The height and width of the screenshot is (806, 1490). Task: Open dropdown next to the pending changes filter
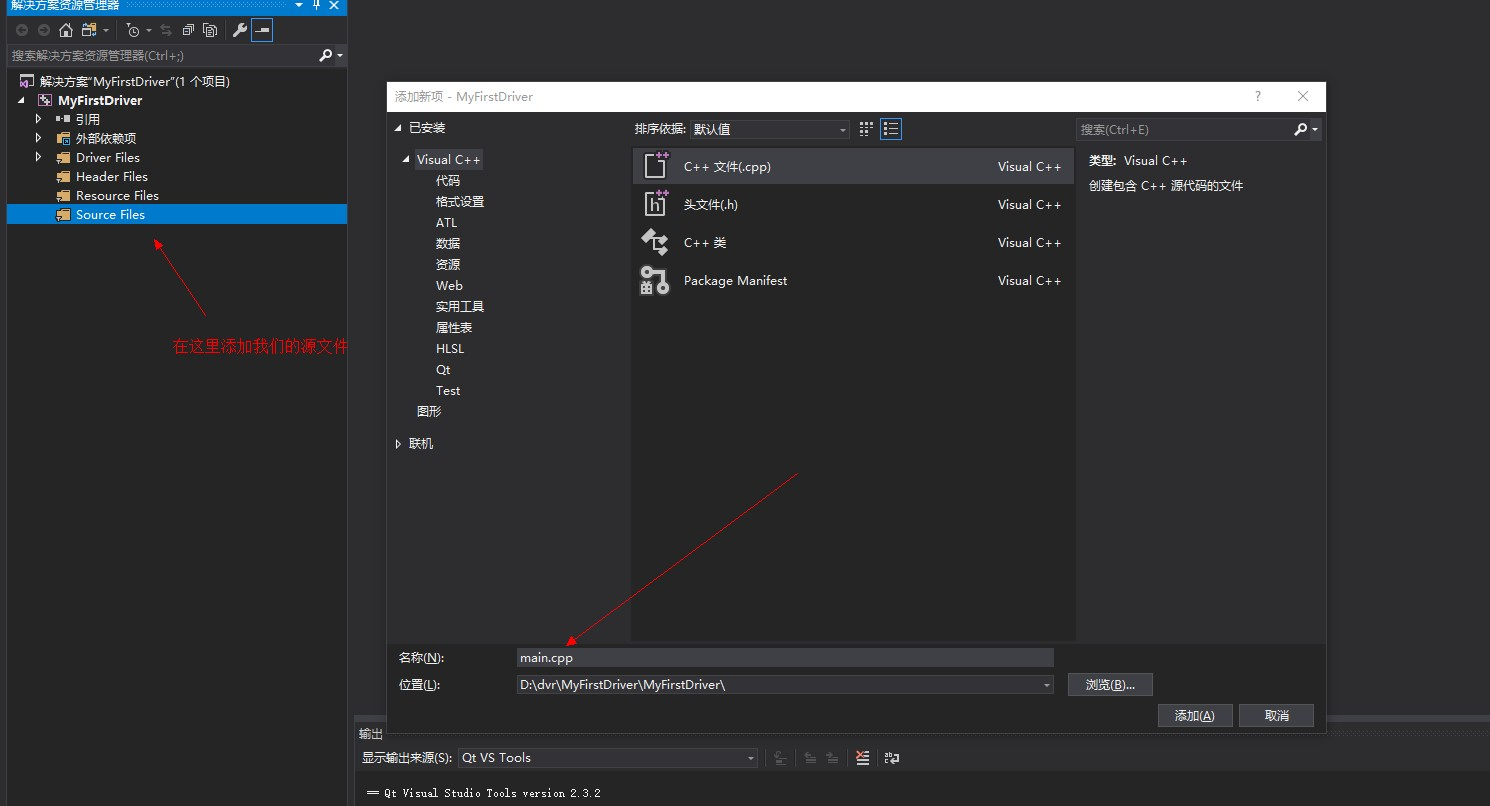click(149, 31)
